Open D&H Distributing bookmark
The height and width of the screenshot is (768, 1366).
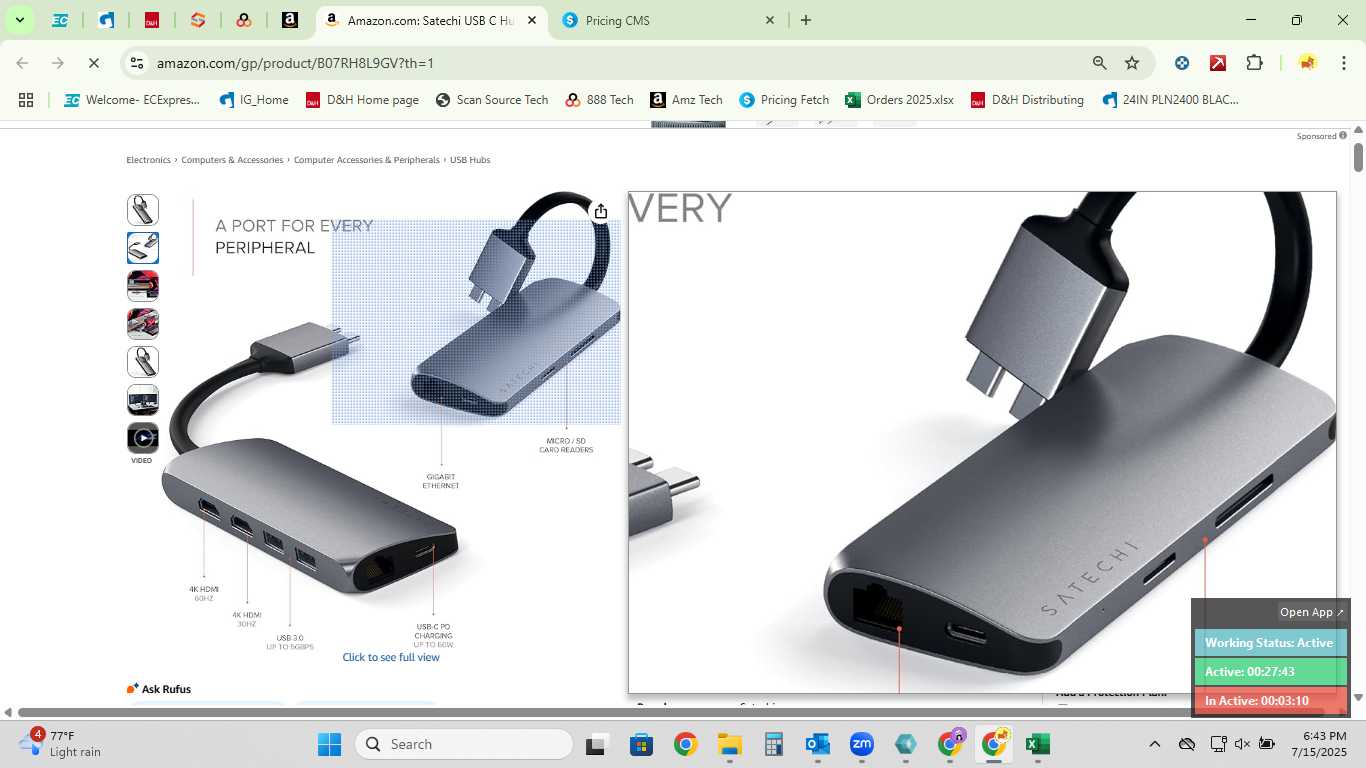[x=1027, y=100]
